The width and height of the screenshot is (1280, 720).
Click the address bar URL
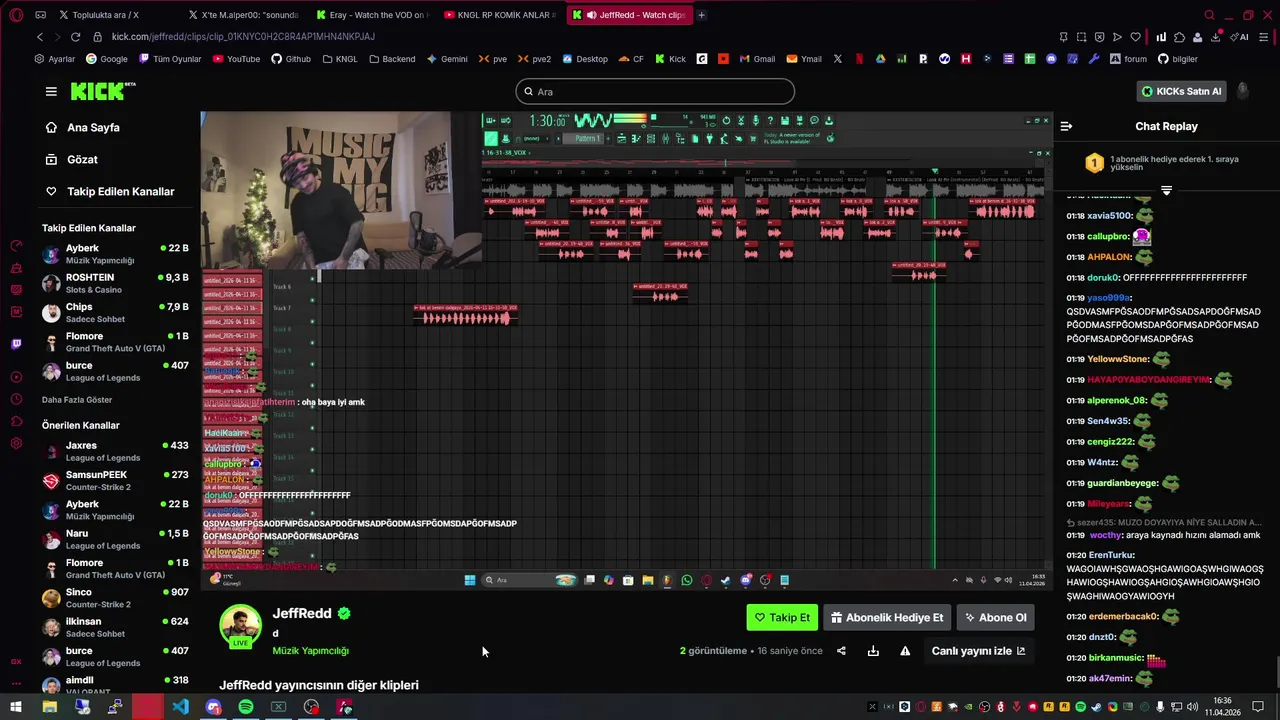click(243, 37)
